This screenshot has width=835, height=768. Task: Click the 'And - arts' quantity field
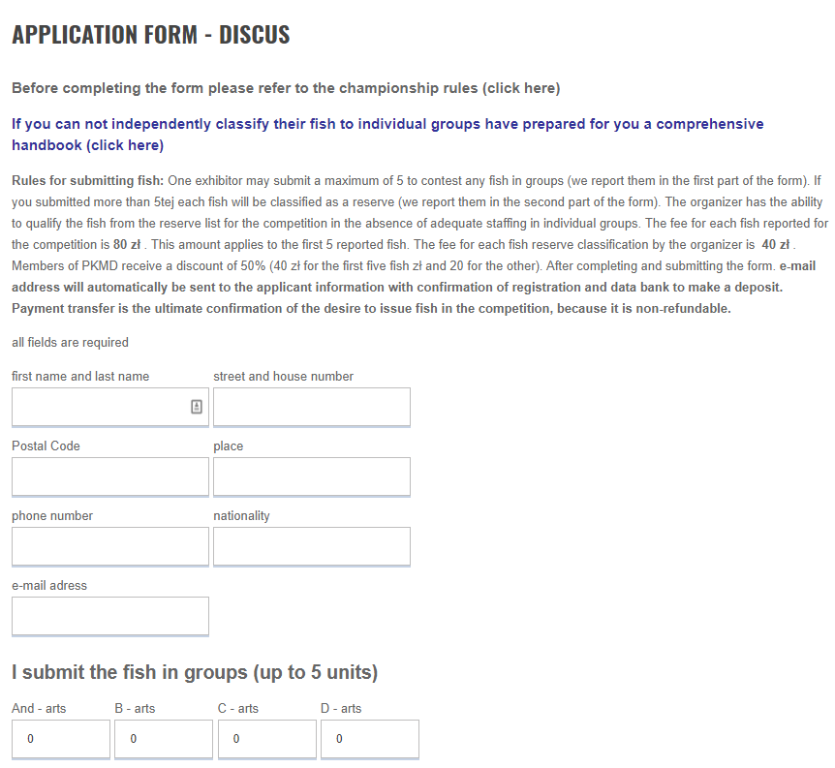[x=60, y=740]
